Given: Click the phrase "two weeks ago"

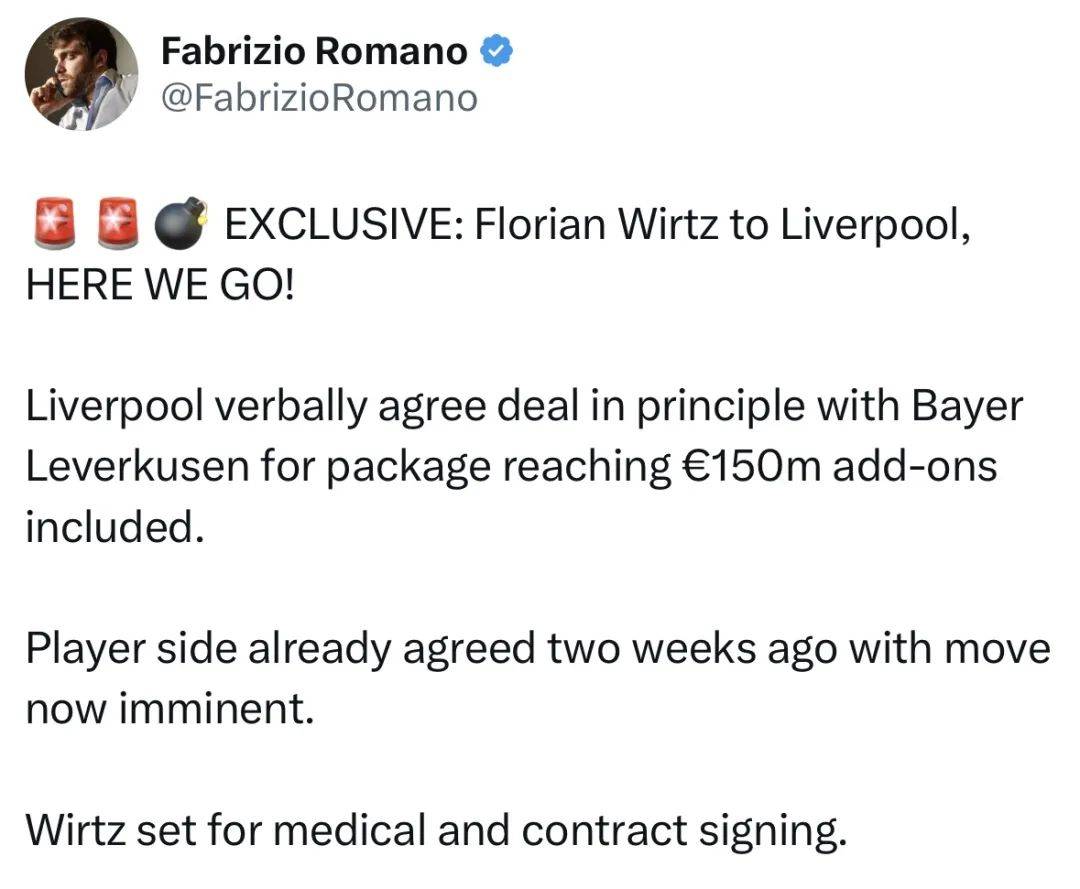Looking at the screenshot, I should point(684,651).
